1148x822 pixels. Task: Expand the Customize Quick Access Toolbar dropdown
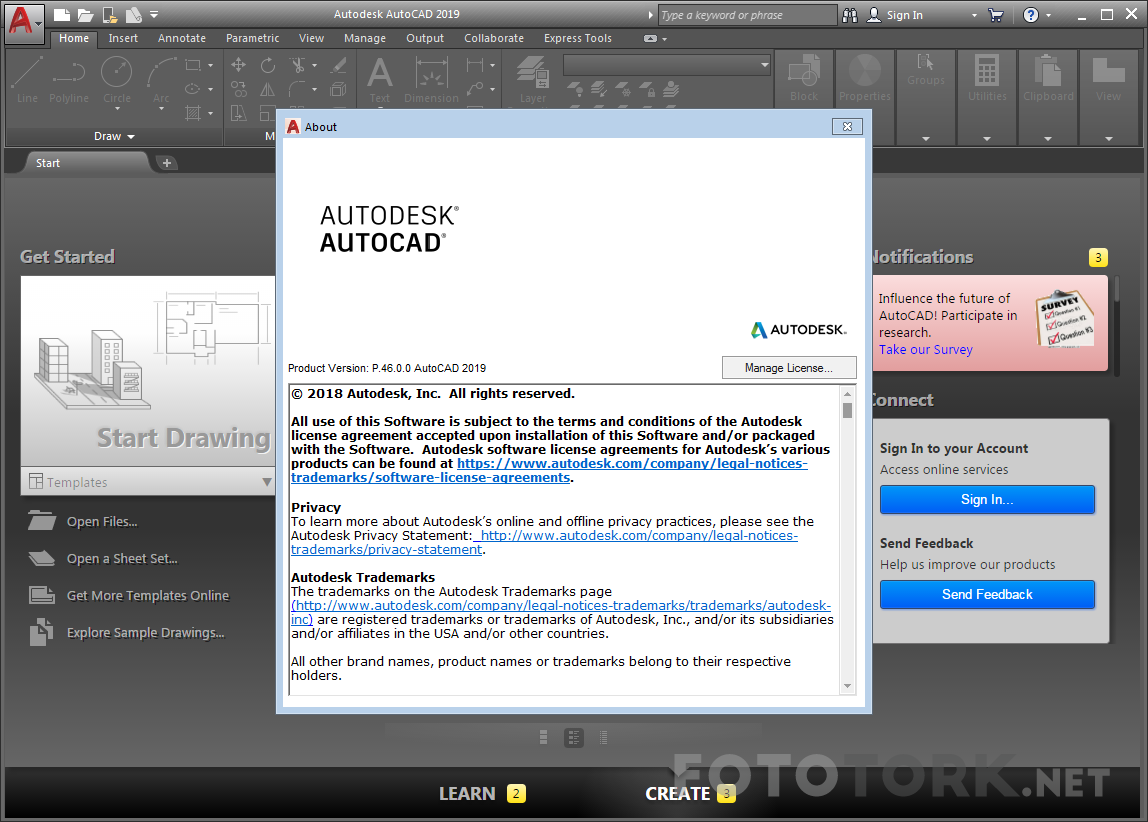tap(154, 15)
